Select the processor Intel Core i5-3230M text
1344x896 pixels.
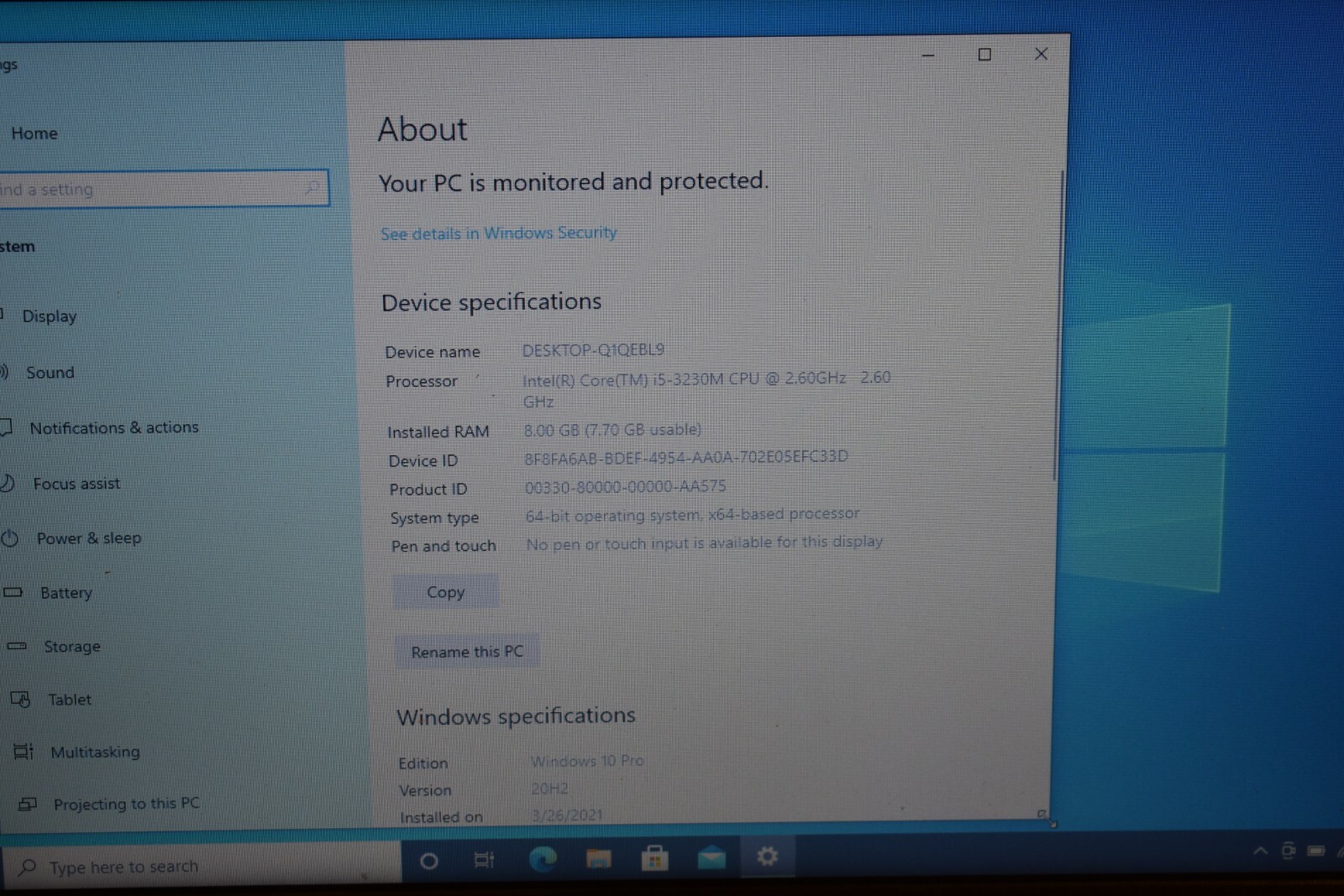(706, 390)
